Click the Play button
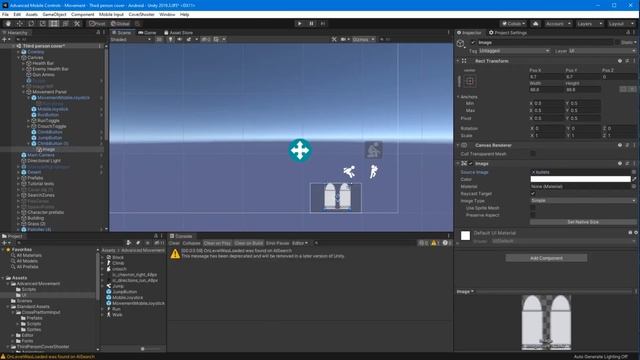Image resolution: width=640 pixels, height=360 pixels. pyautogui.click(x=300, y=24)
